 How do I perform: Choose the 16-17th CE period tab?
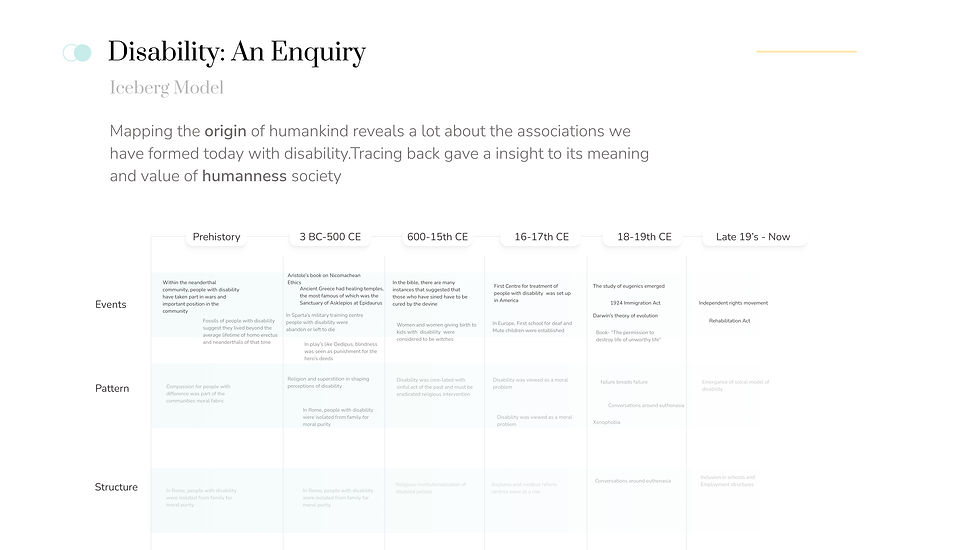pyautogui.click(x=541, y=237)
